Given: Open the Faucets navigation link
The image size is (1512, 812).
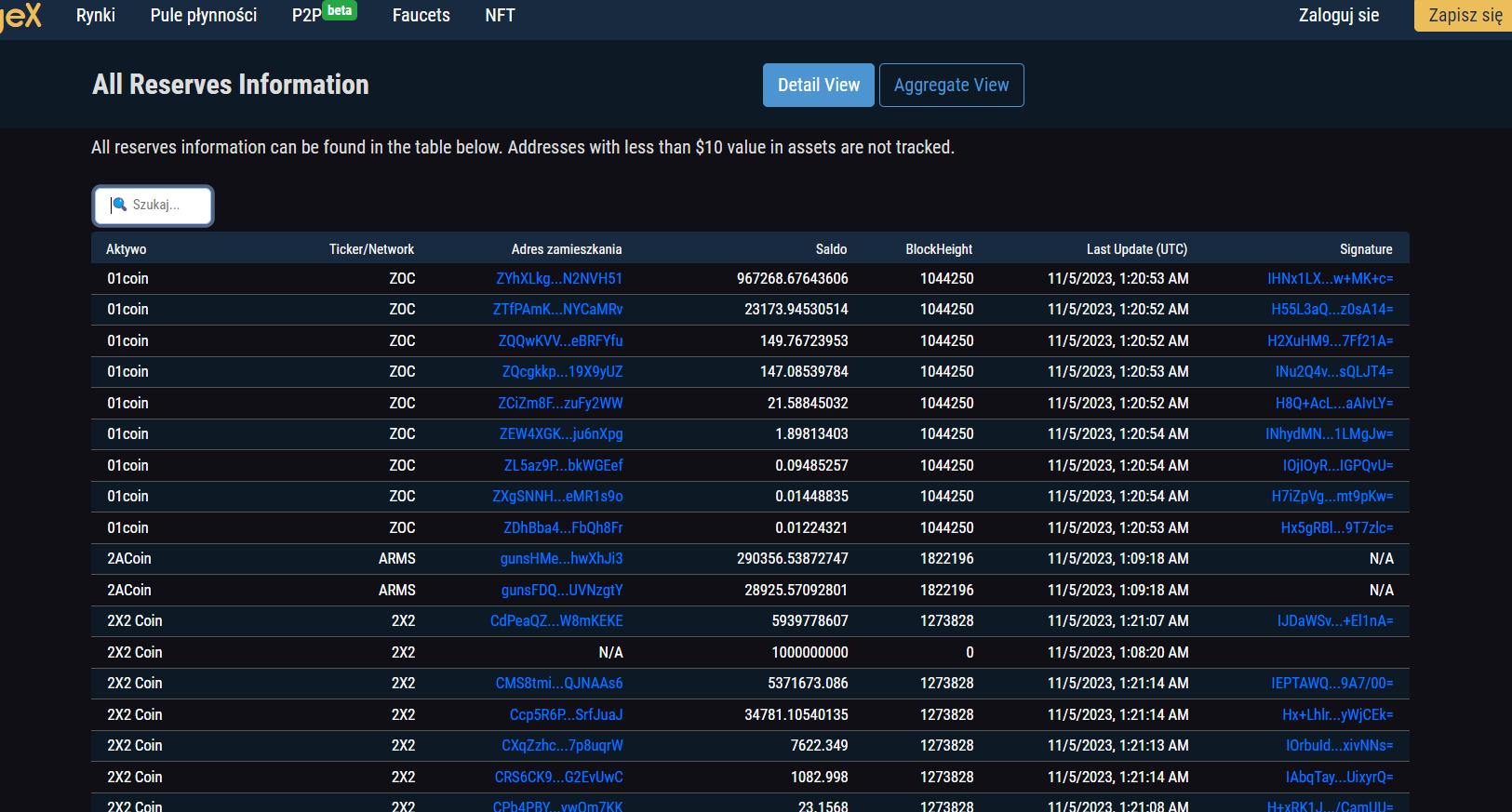Looking at the screenshot, I should tap(421, 16).
